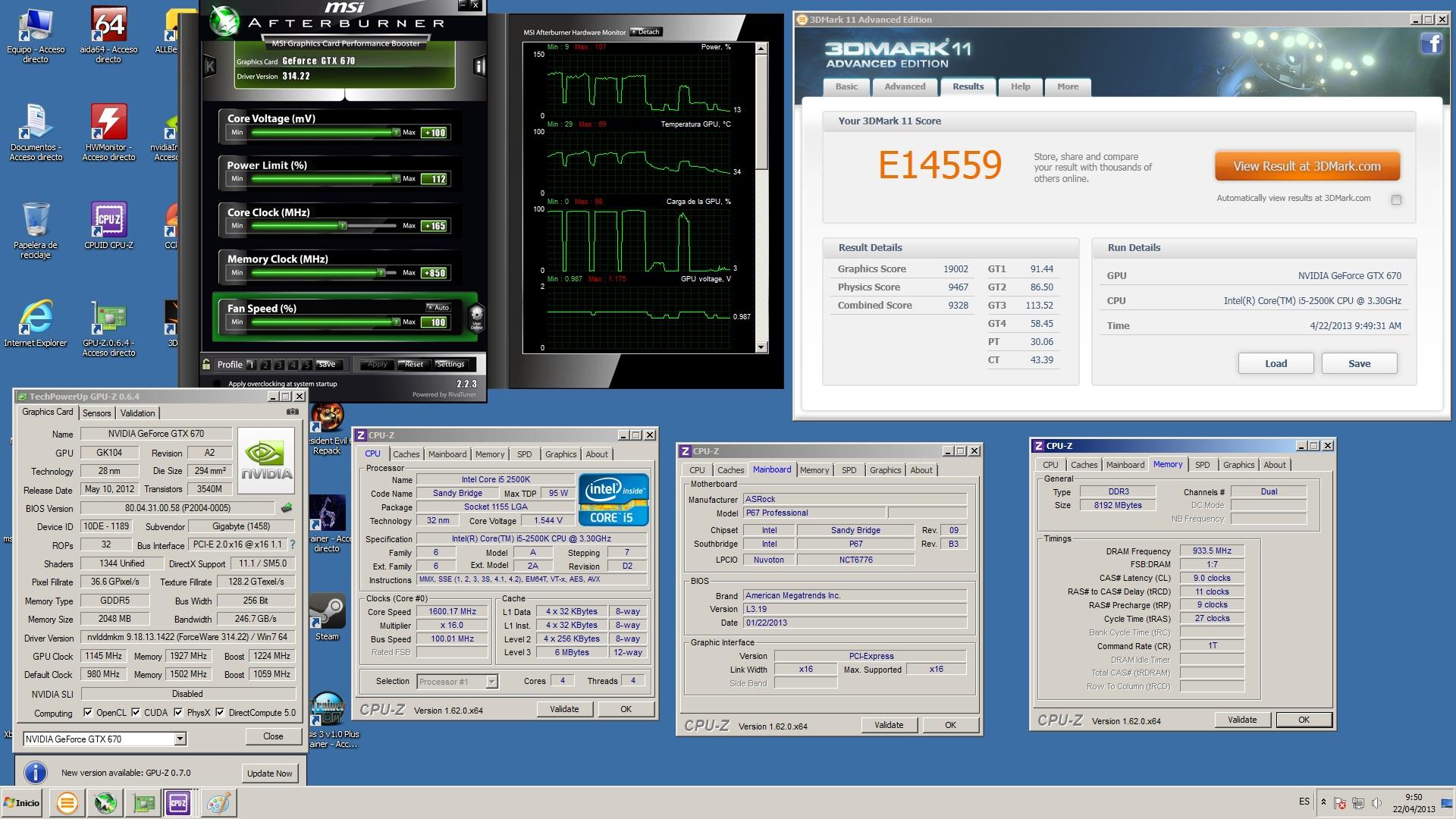
Task: Click the orange 3DMark taskbar icon
Action: (67, 802)
